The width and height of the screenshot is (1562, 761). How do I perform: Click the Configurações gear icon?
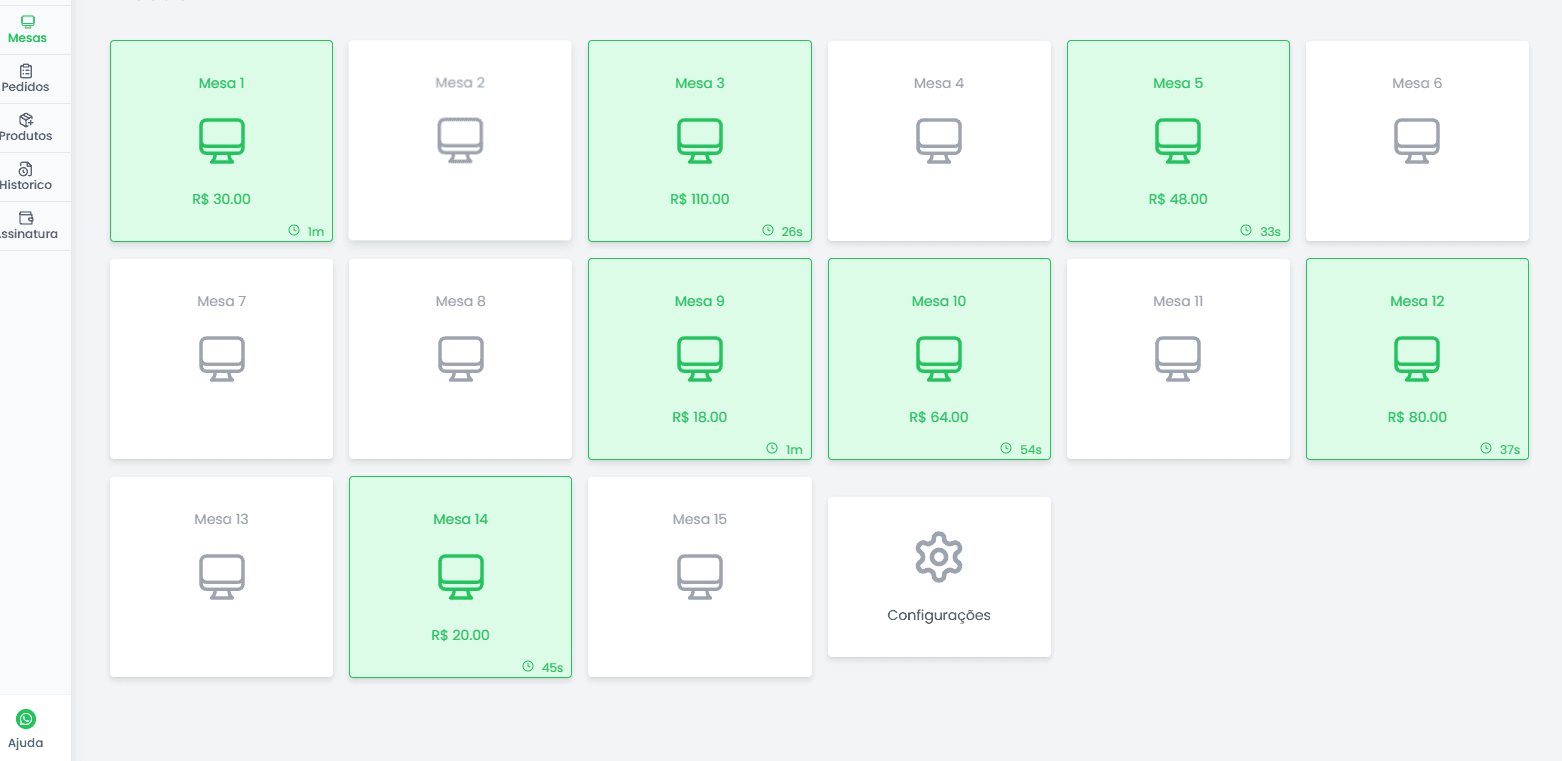pos(938,557)
